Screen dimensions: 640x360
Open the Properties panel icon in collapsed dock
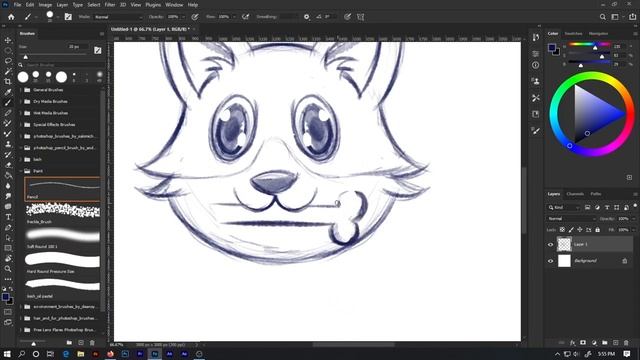click(x=536, y=53)
